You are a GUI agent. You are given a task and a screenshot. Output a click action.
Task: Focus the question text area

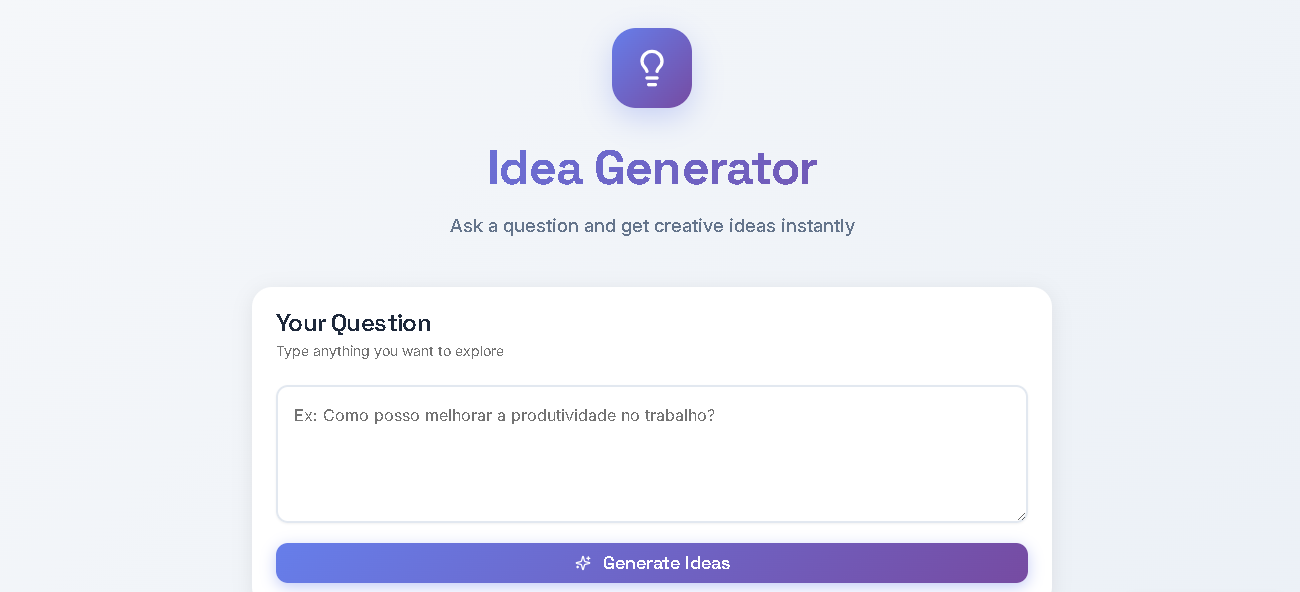[x=651, y=454]
